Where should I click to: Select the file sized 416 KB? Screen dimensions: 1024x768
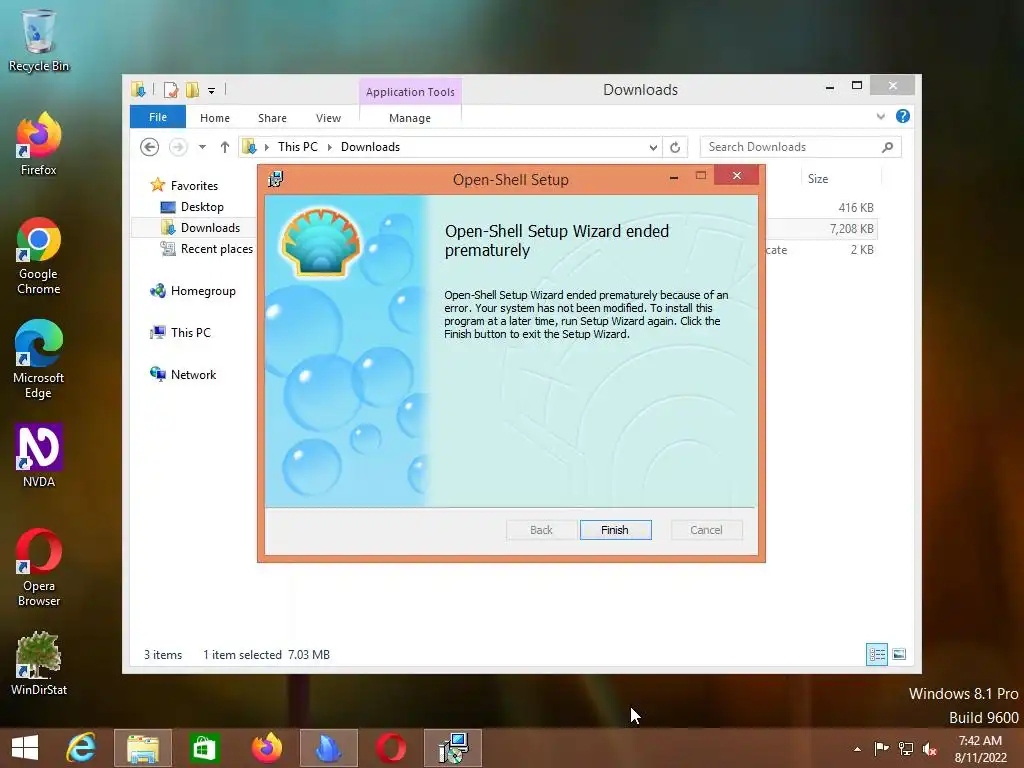click(x=856, y=208)
